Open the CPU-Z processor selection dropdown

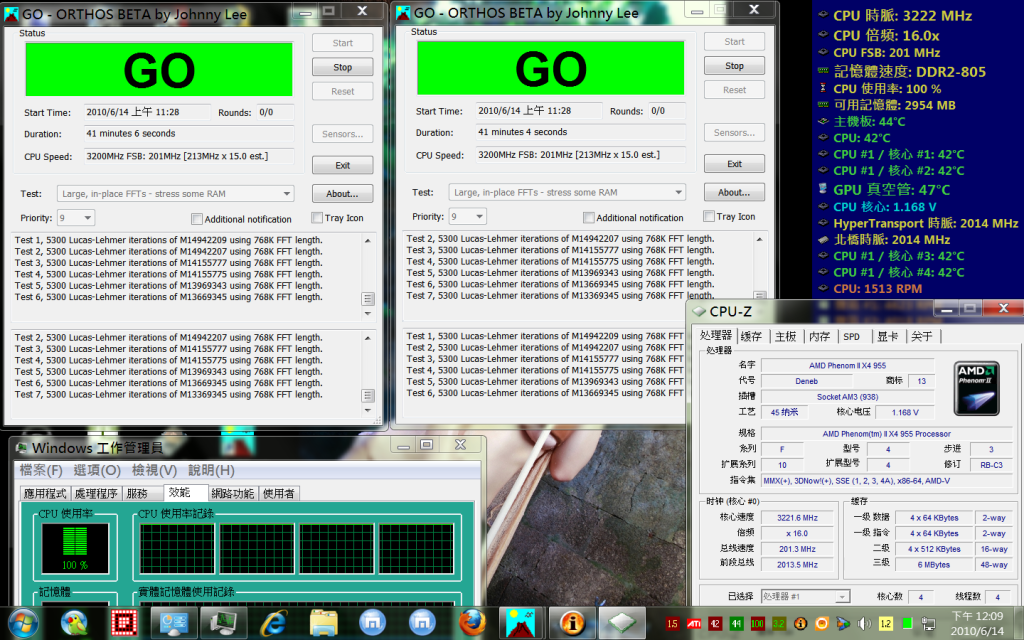[x=805, y=596]
